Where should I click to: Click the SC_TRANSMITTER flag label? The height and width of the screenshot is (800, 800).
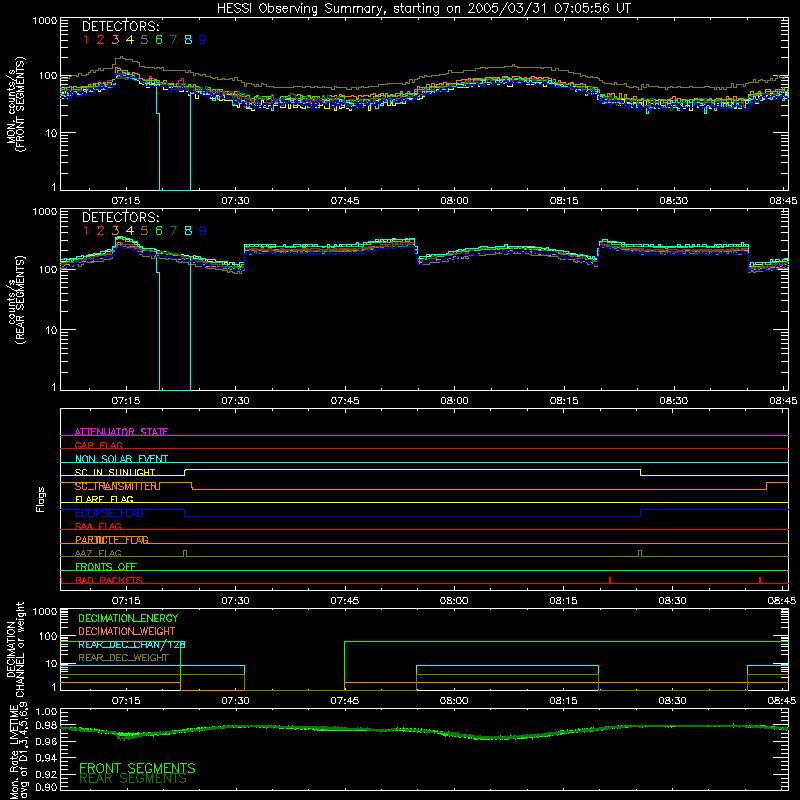(116, 486)
